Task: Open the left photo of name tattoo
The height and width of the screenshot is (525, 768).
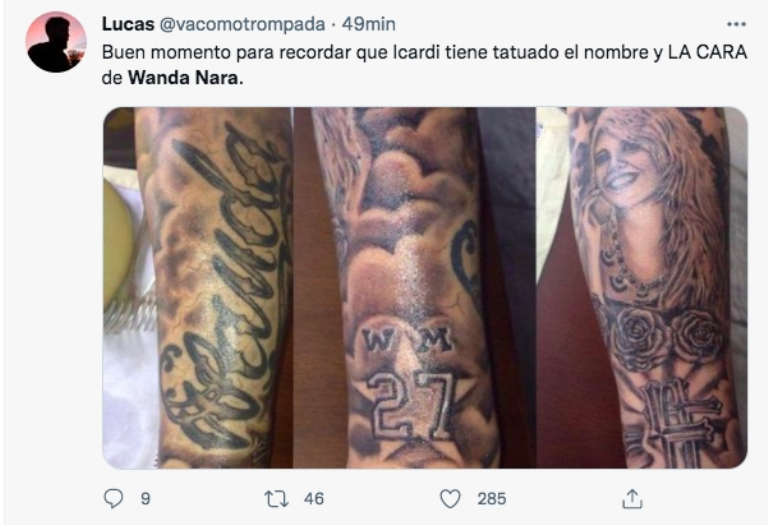Action: 198,287
